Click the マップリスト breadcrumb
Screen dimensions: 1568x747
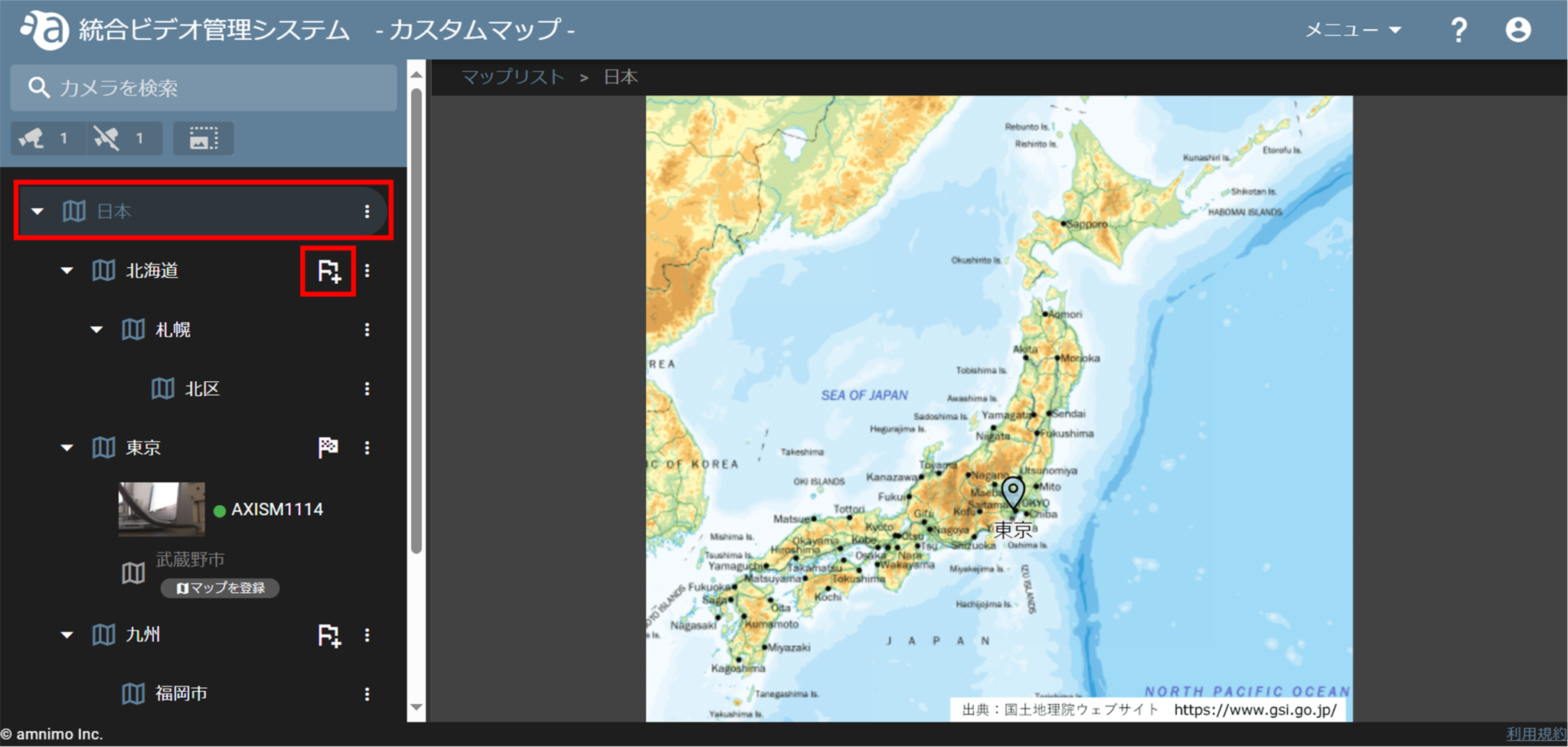tap(512, 77)
